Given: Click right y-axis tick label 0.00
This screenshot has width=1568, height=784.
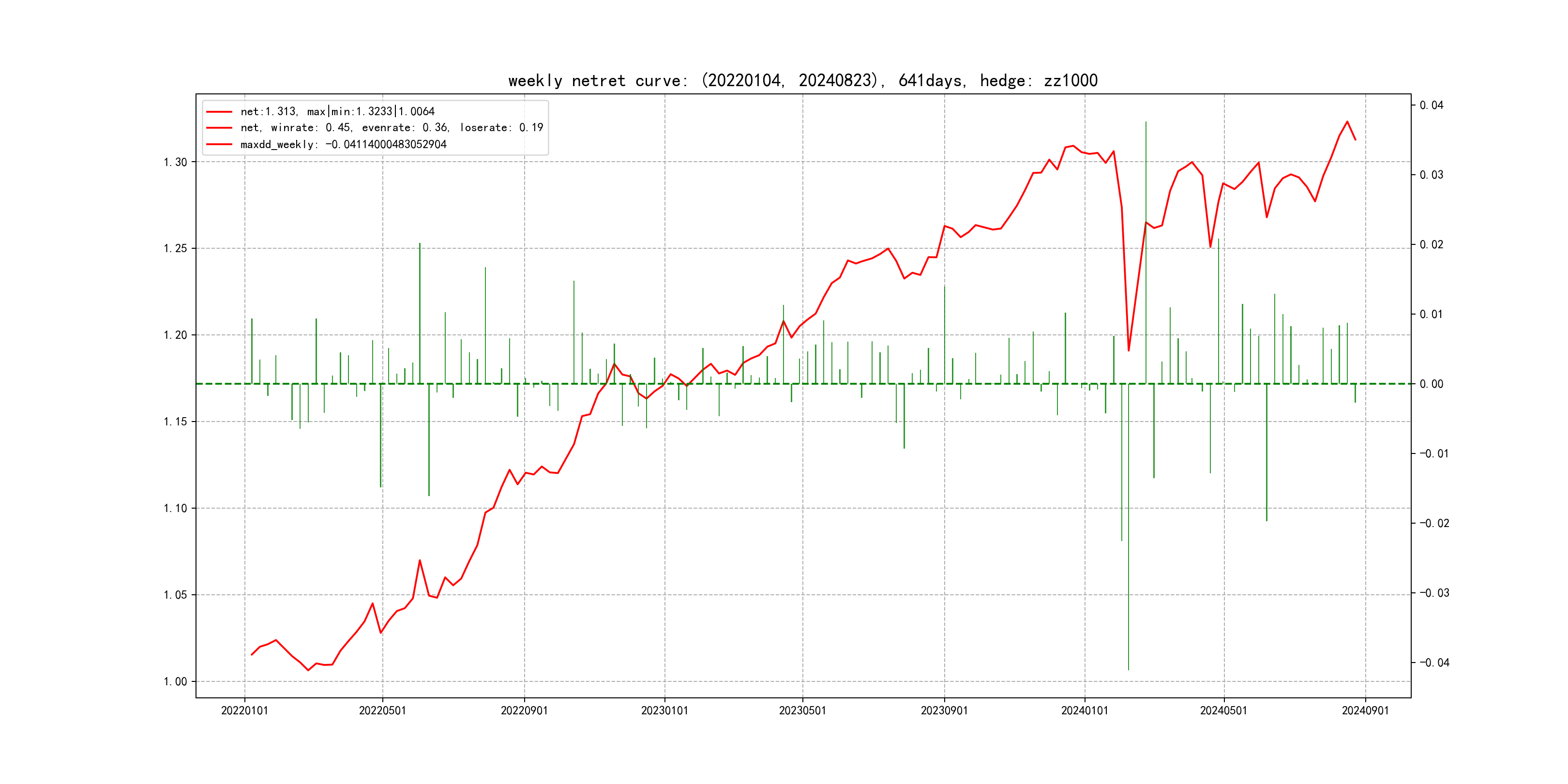Looking at the screenshot, I should (x=1431, y=384).
